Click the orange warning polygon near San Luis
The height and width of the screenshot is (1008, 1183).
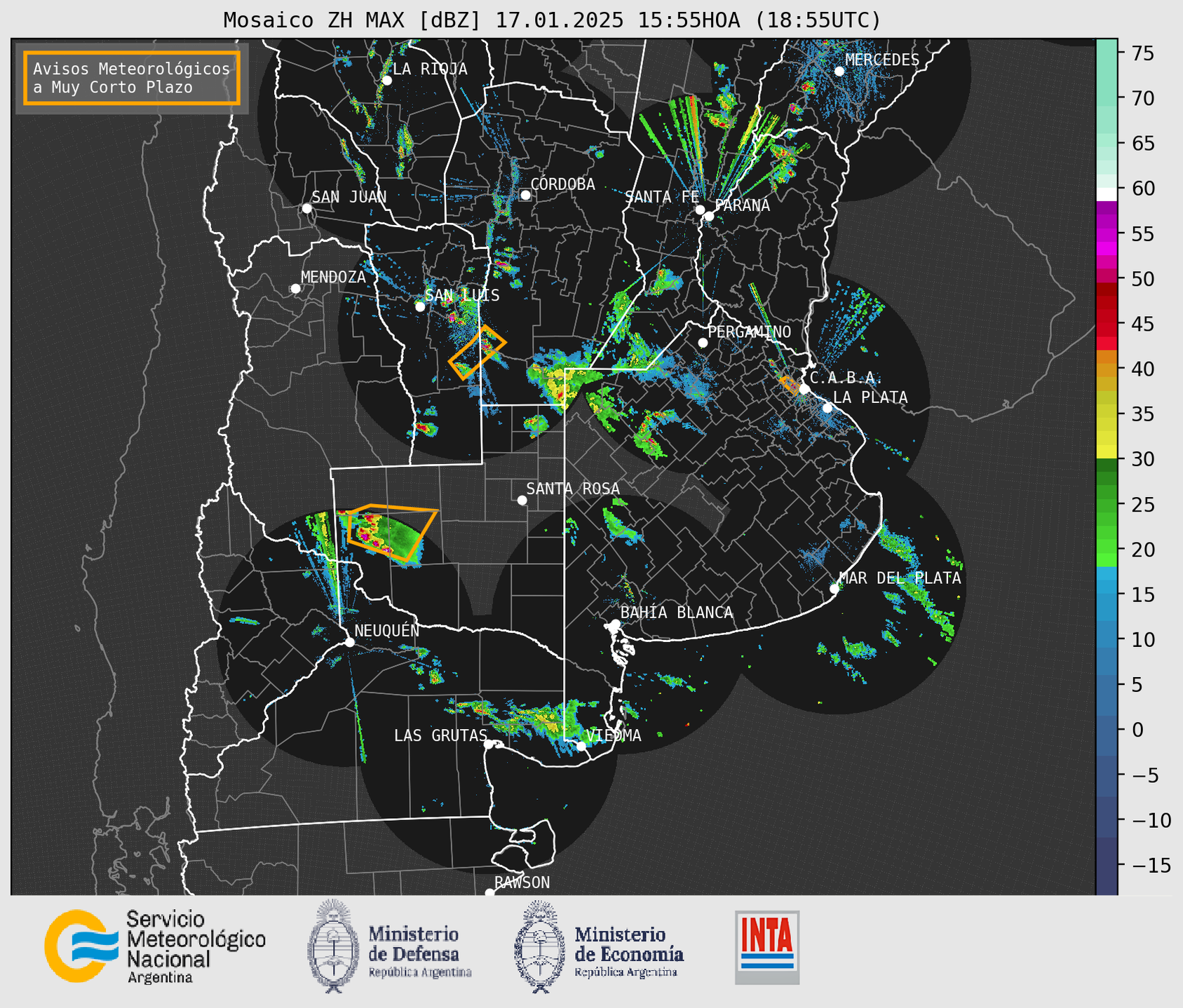pos(477,352)
